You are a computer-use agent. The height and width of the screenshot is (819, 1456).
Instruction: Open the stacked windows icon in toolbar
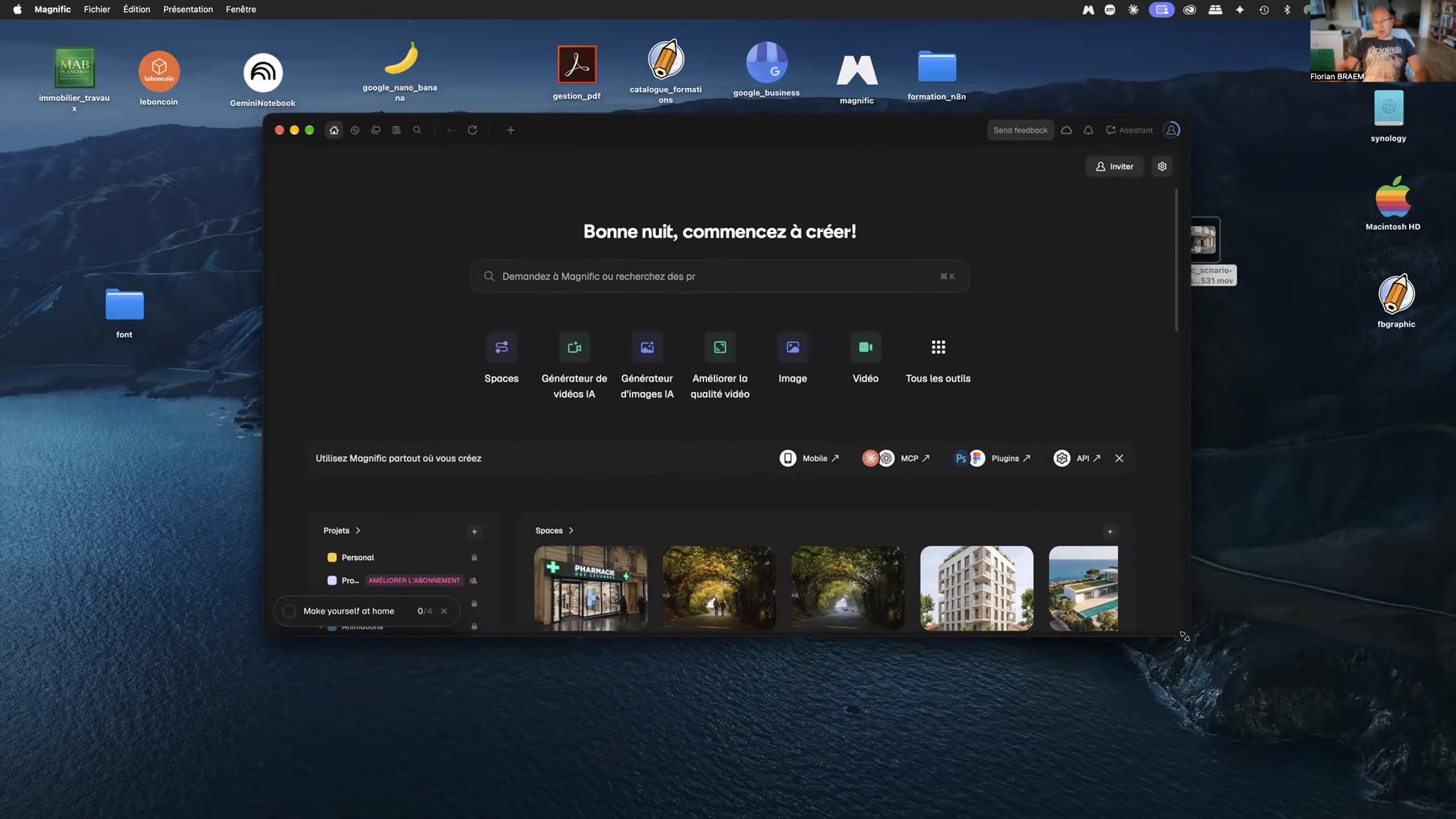376,130
